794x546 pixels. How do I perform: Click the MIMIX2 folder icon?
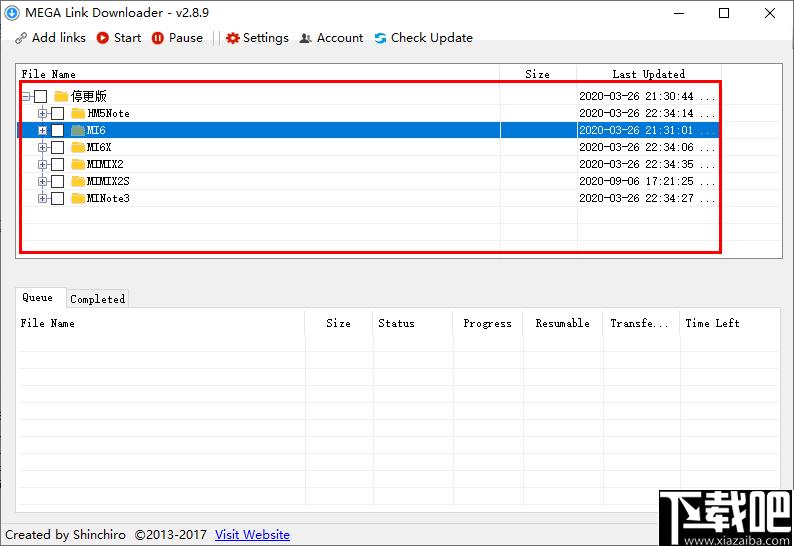point(78,164)
